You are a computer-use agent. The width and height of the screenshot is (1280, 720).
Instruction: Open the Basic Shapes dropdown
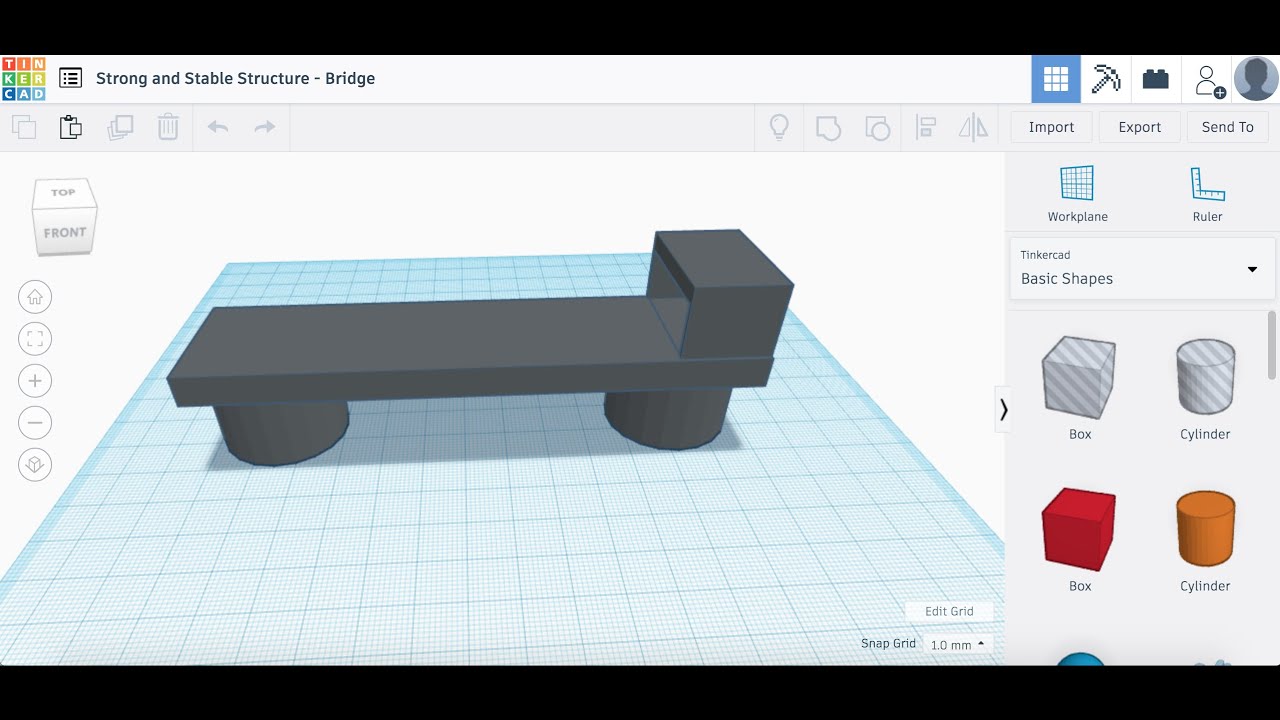click(x=1142, y=269)
